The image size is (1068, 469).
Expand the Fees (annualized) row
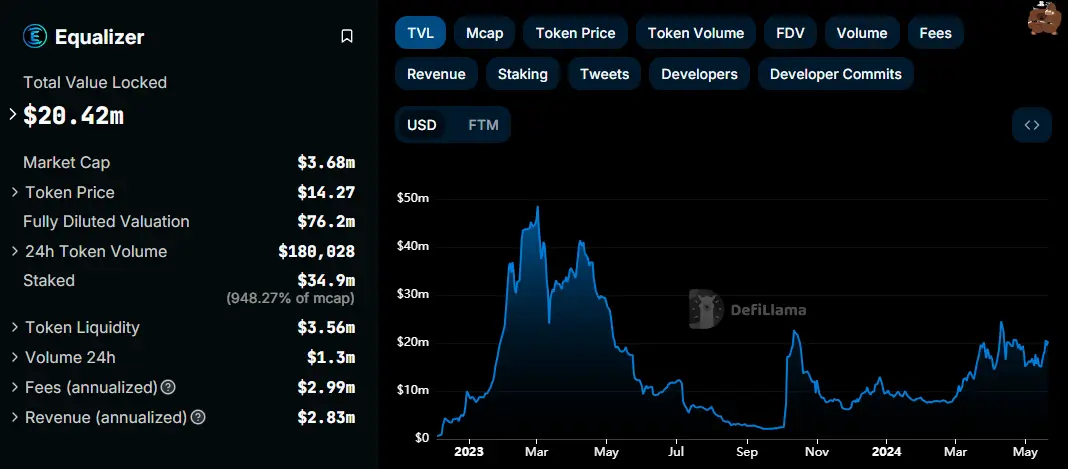[x=15, y=387]
